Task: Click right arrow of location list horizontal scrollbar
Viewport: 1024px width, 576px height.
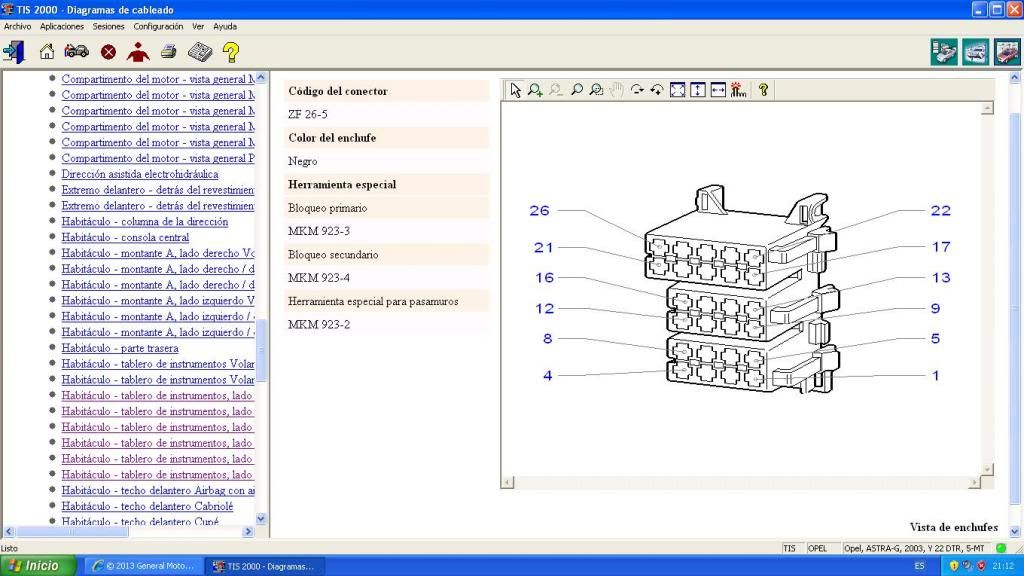Action: (x=248, y=532)
